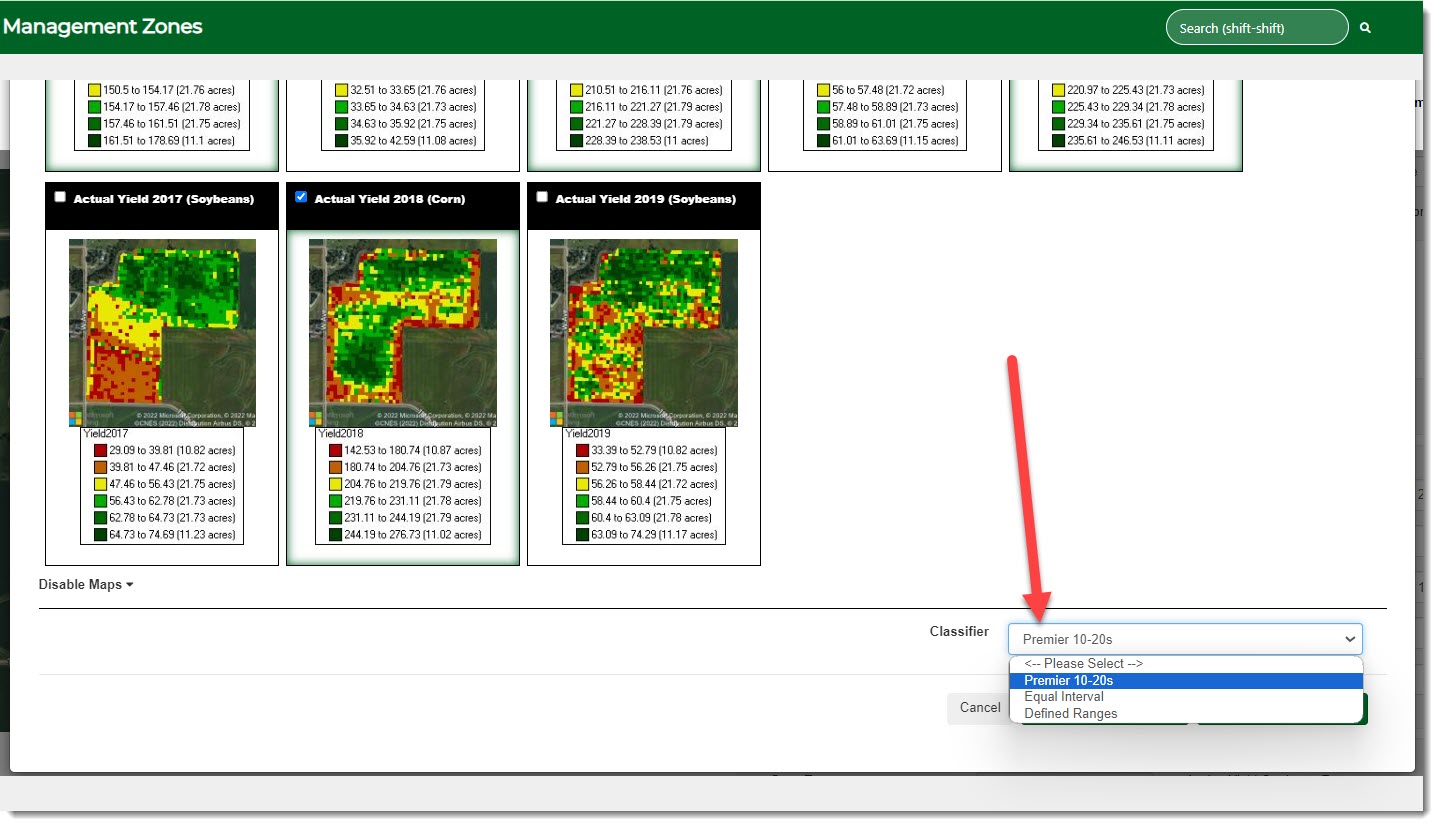1438x826 pixels.
Task: Click the red swatch in Yield2017 legend
Action: pyautogui.click(x=100, y=451)
